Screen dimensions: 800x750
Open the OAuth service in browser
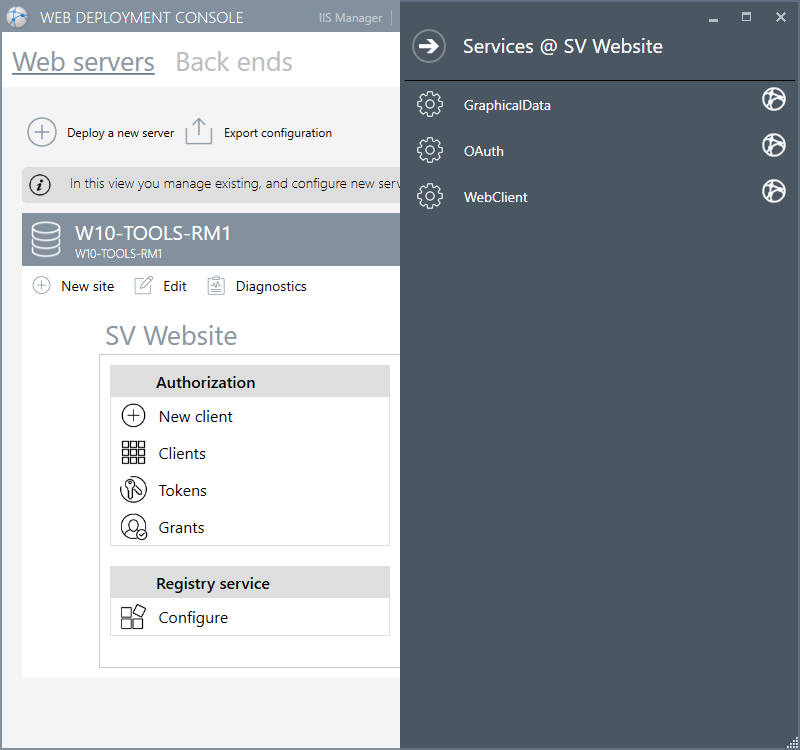[x=773, y=145]
